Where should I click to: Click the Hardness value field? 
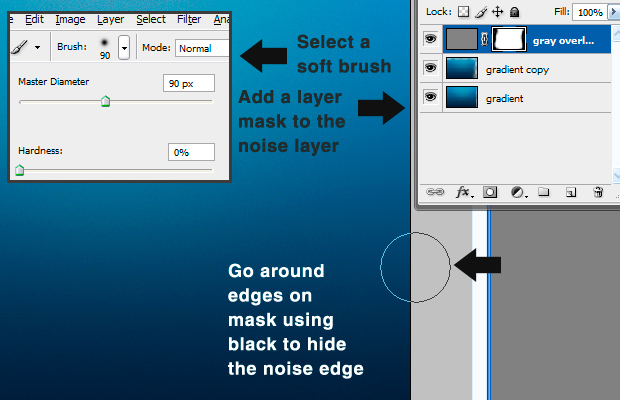(x=191, y=152)
